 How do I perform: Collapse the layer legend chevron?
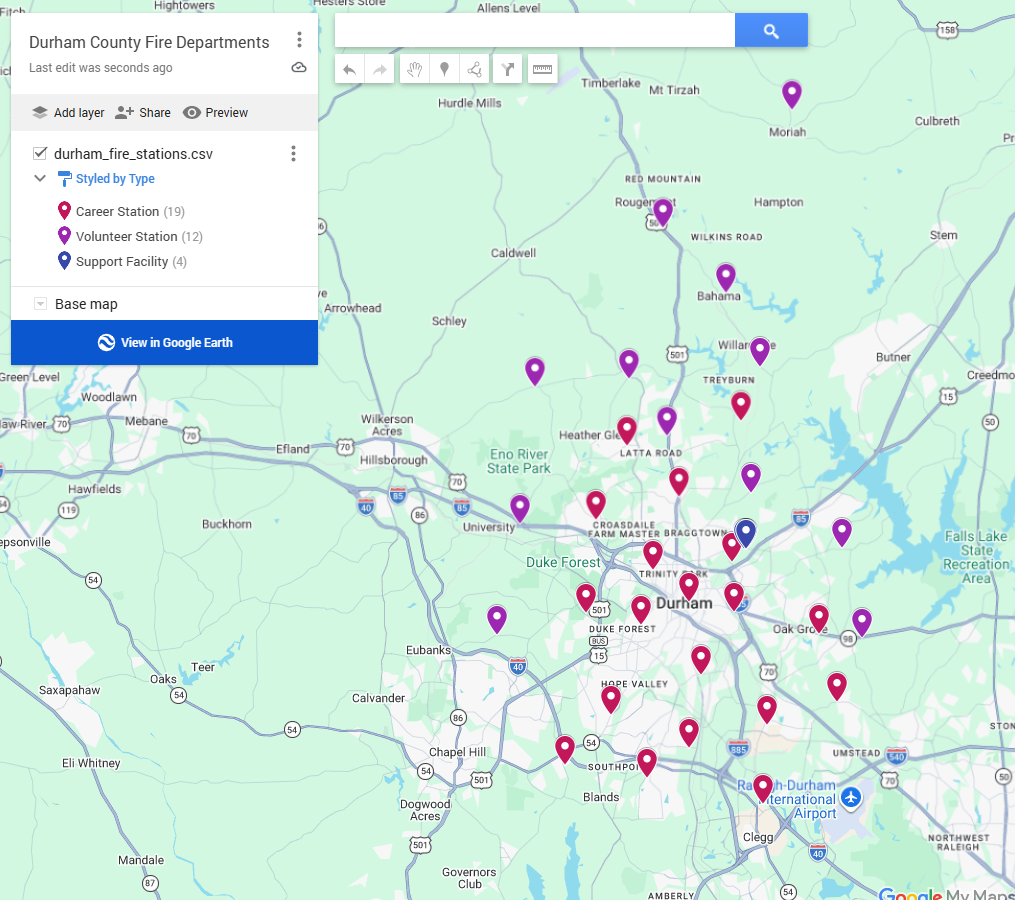[x=40, y=178]
